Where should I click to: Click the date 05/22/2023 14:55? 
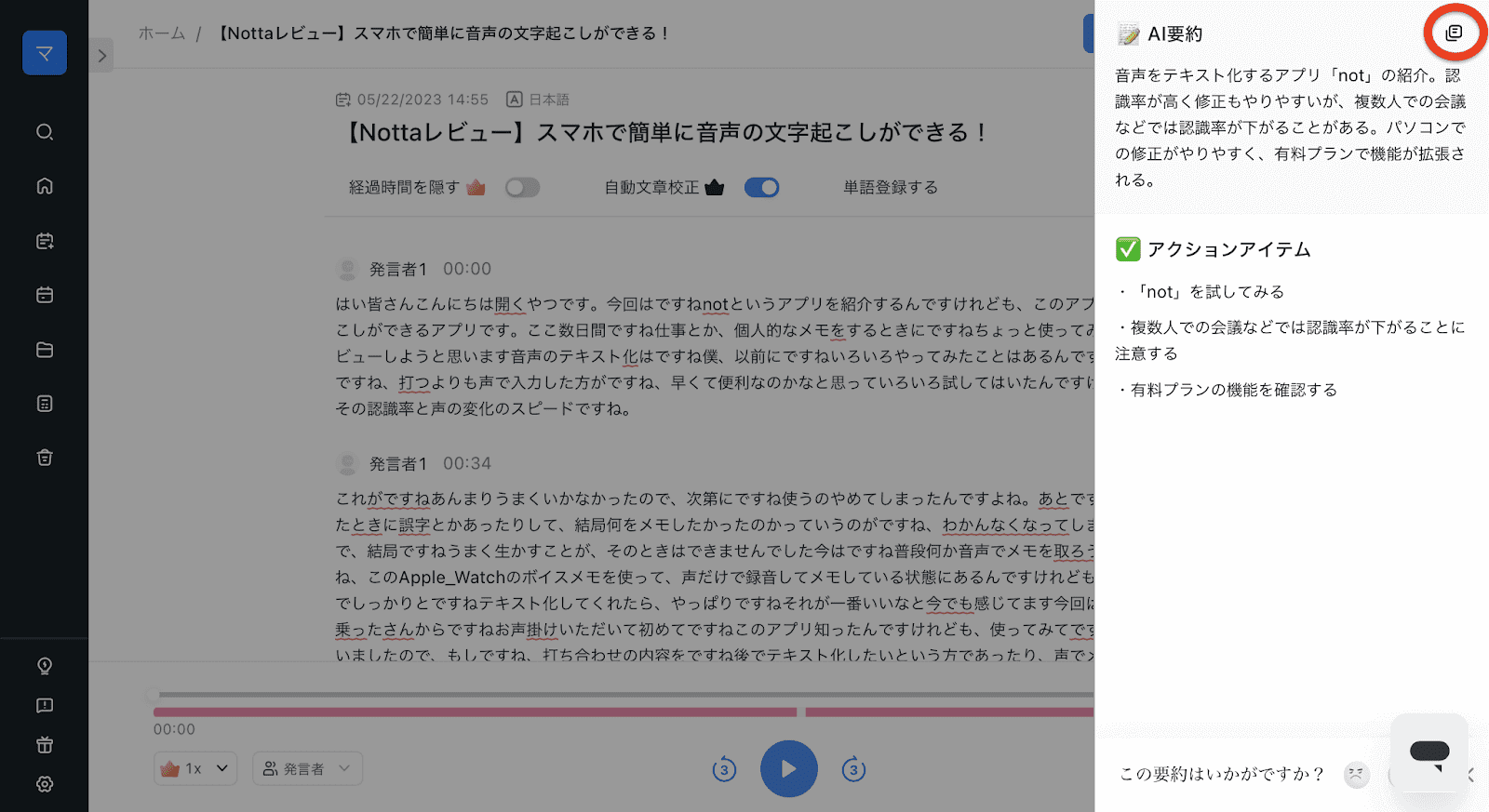(x=423, y=100)
